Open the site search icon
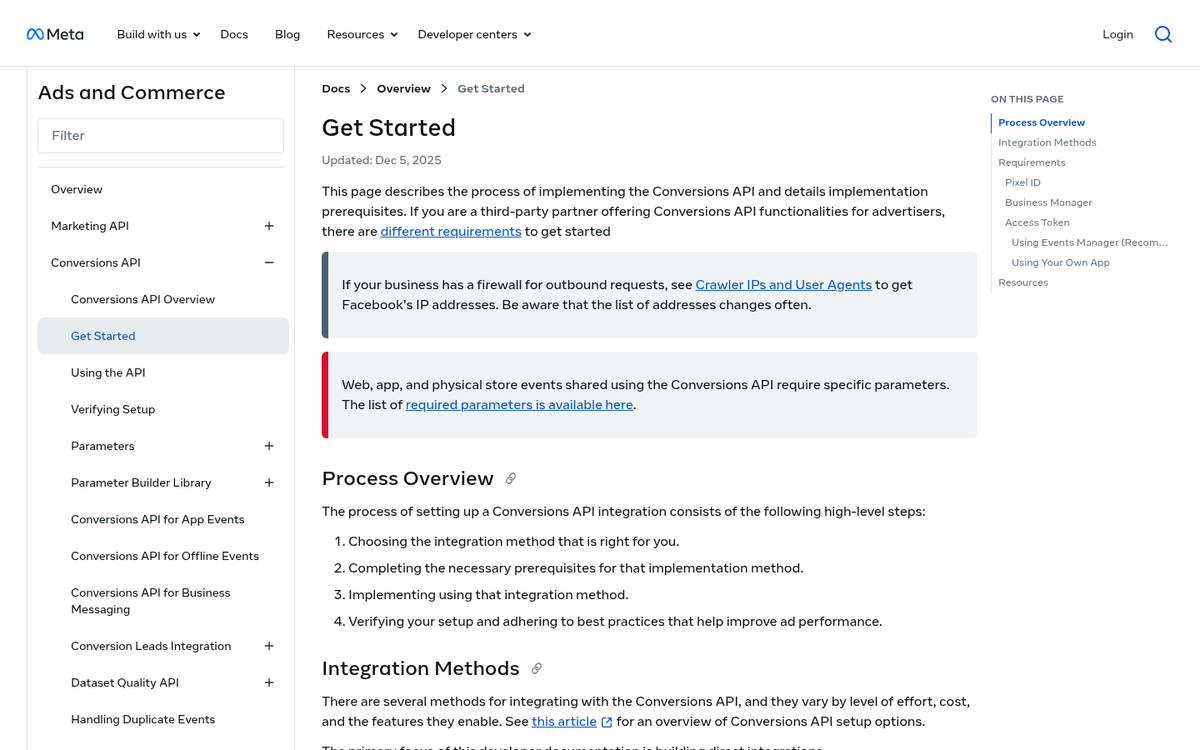 click(x=1163, y=33)
